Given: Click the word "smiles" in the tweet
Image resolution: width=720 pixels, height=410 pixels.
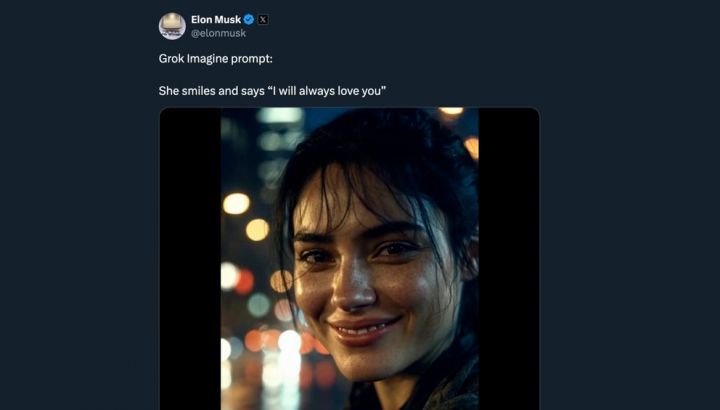Looking at the screenshot, I should tap(200, 92).
